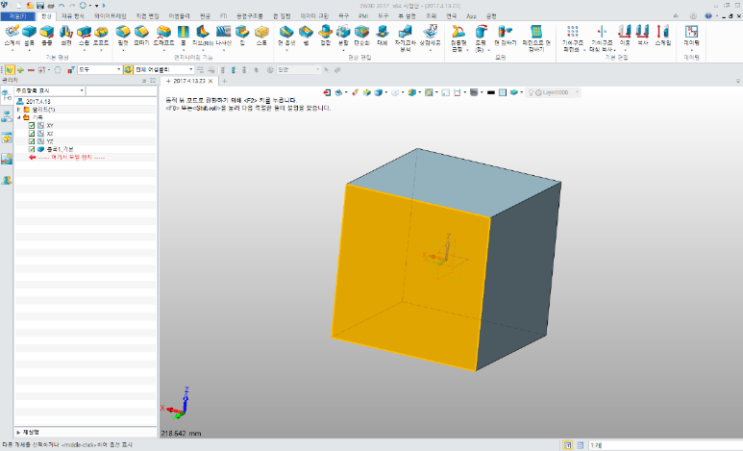743x451 pixels.
Task: Expand the Block tool dropdown arrow
Action: tap(29, 50)
